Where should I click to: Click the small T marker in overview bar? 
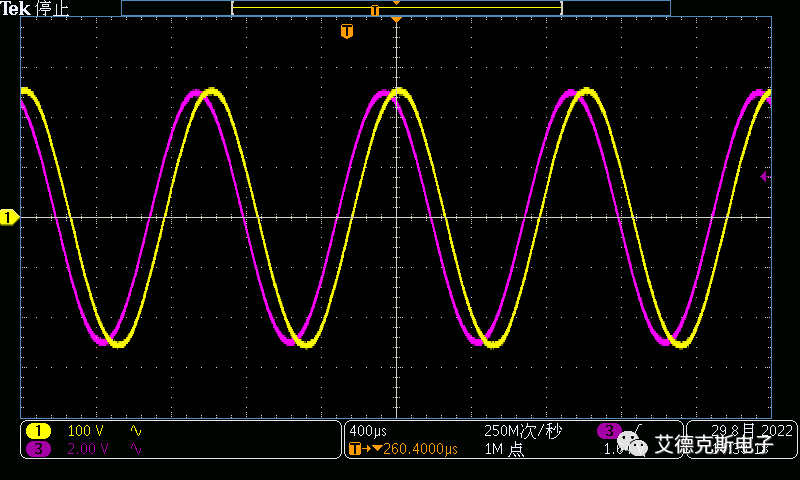(x=375, y=10)
